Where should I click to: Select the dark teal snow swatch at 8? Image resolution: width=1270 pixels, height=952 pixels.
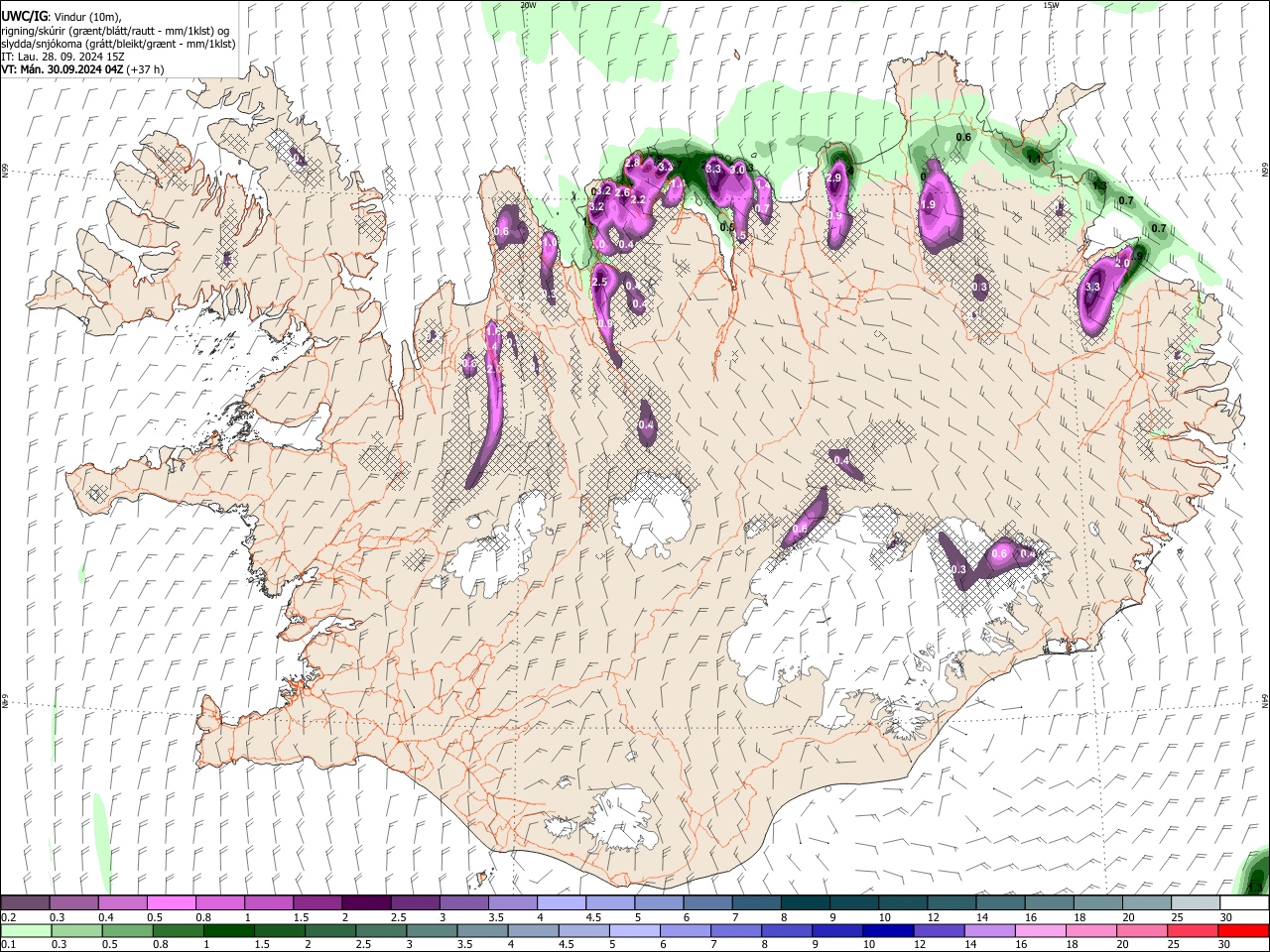pos(804,902)
